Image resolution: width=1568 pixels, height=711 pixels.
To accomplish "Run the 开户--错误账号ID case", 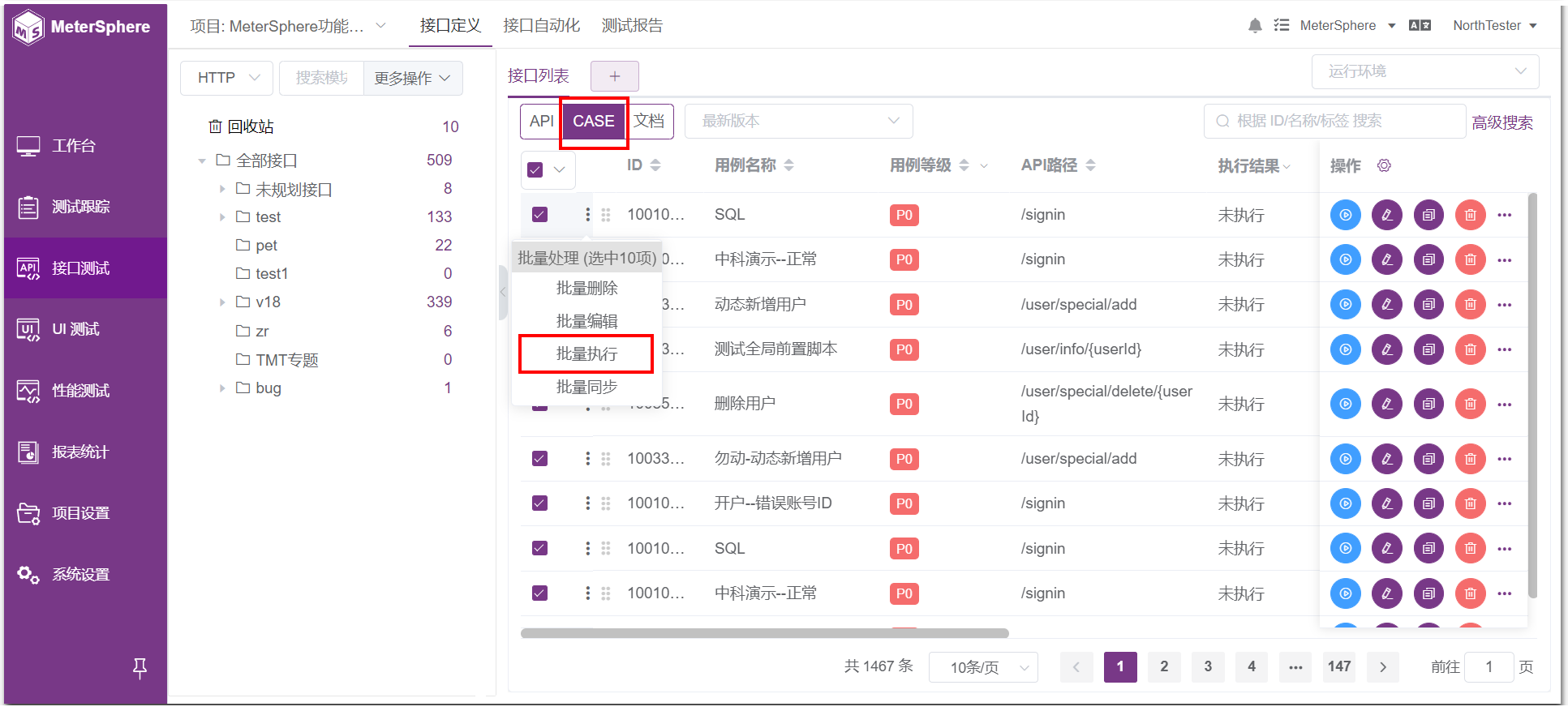I will coord(1345,503).
